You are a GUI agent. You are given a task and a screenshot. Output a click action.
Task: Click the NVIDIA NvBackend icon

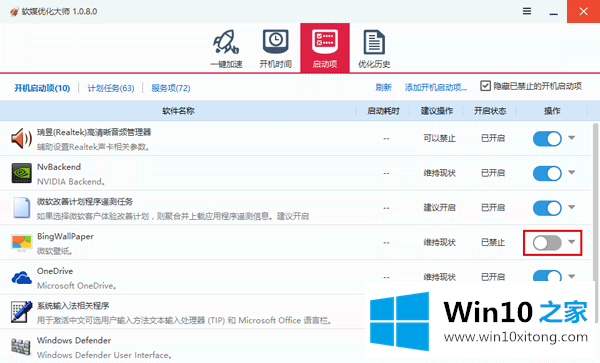click(21, 173)
